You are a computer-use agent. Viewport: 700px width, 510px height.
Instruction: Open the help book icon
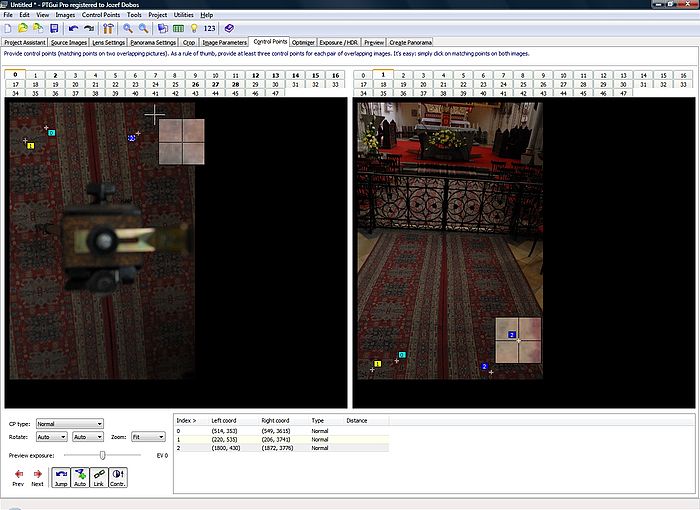pyautogui.click(x=229, y=29)
